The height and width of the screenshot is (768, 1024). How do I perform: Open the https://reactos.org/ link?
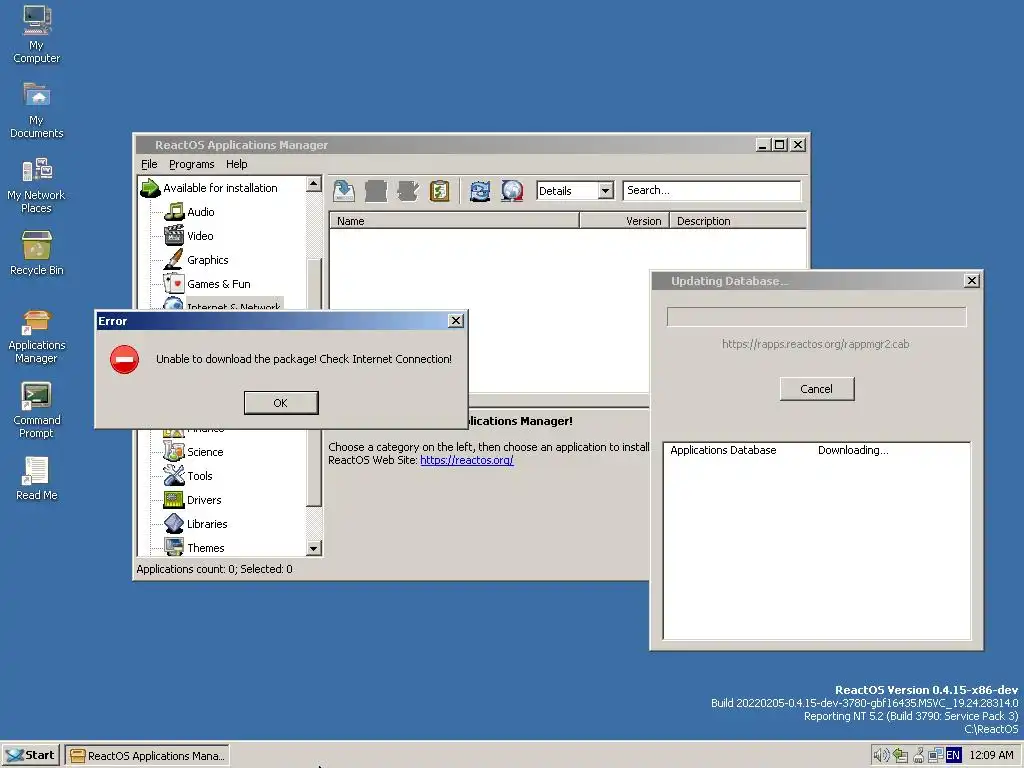(466, 460)
